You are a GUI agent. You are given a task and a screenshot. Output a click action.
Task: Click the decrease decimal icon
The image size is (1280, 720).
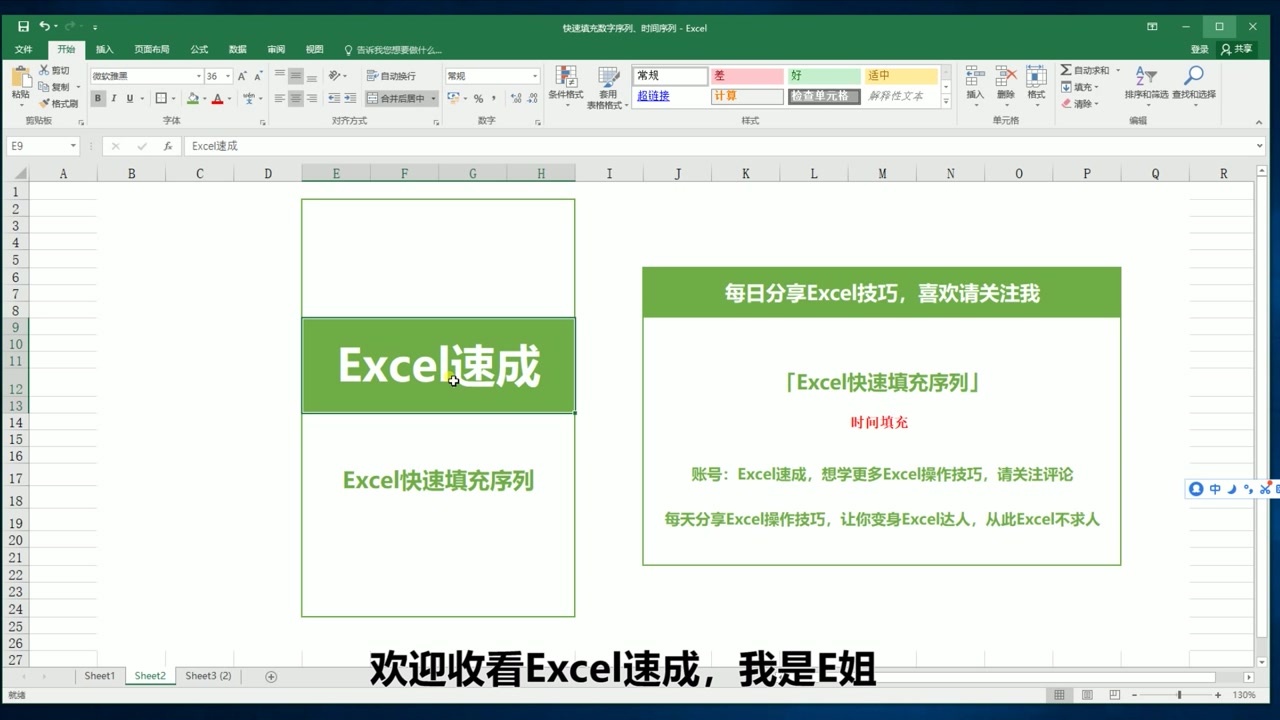tap(532, 98)
